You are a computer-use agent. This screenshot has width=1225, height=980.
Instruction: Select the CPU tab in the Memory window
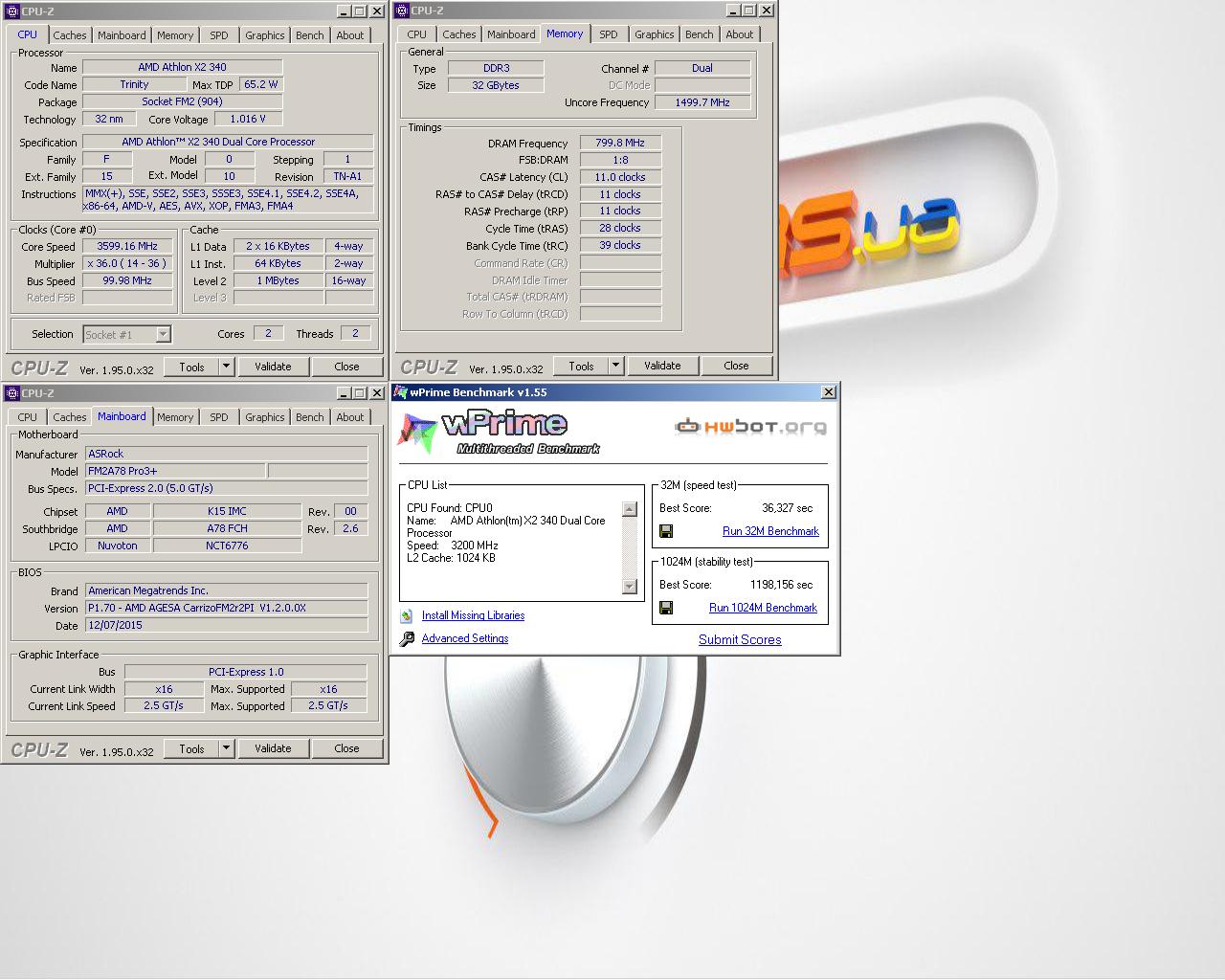click(x=417, y=34)
